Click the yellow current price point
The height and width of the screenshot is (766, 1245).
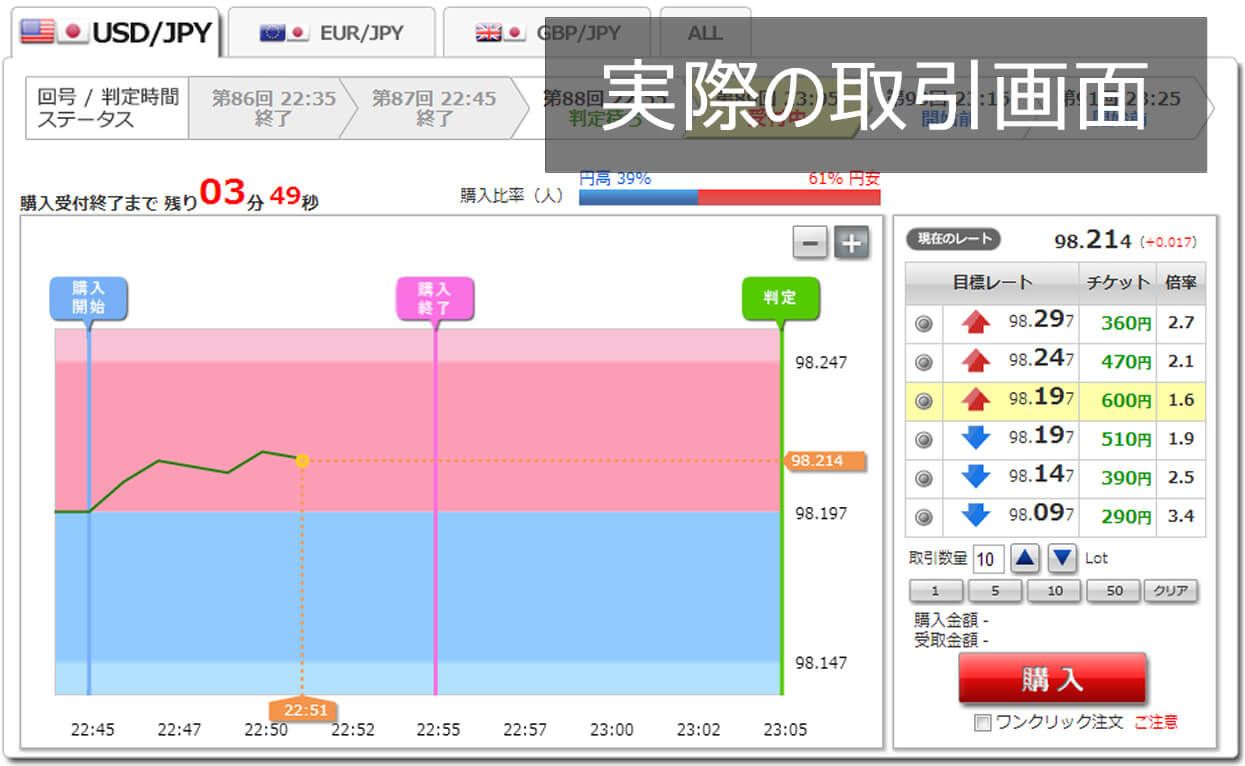[x=302, y=461]
